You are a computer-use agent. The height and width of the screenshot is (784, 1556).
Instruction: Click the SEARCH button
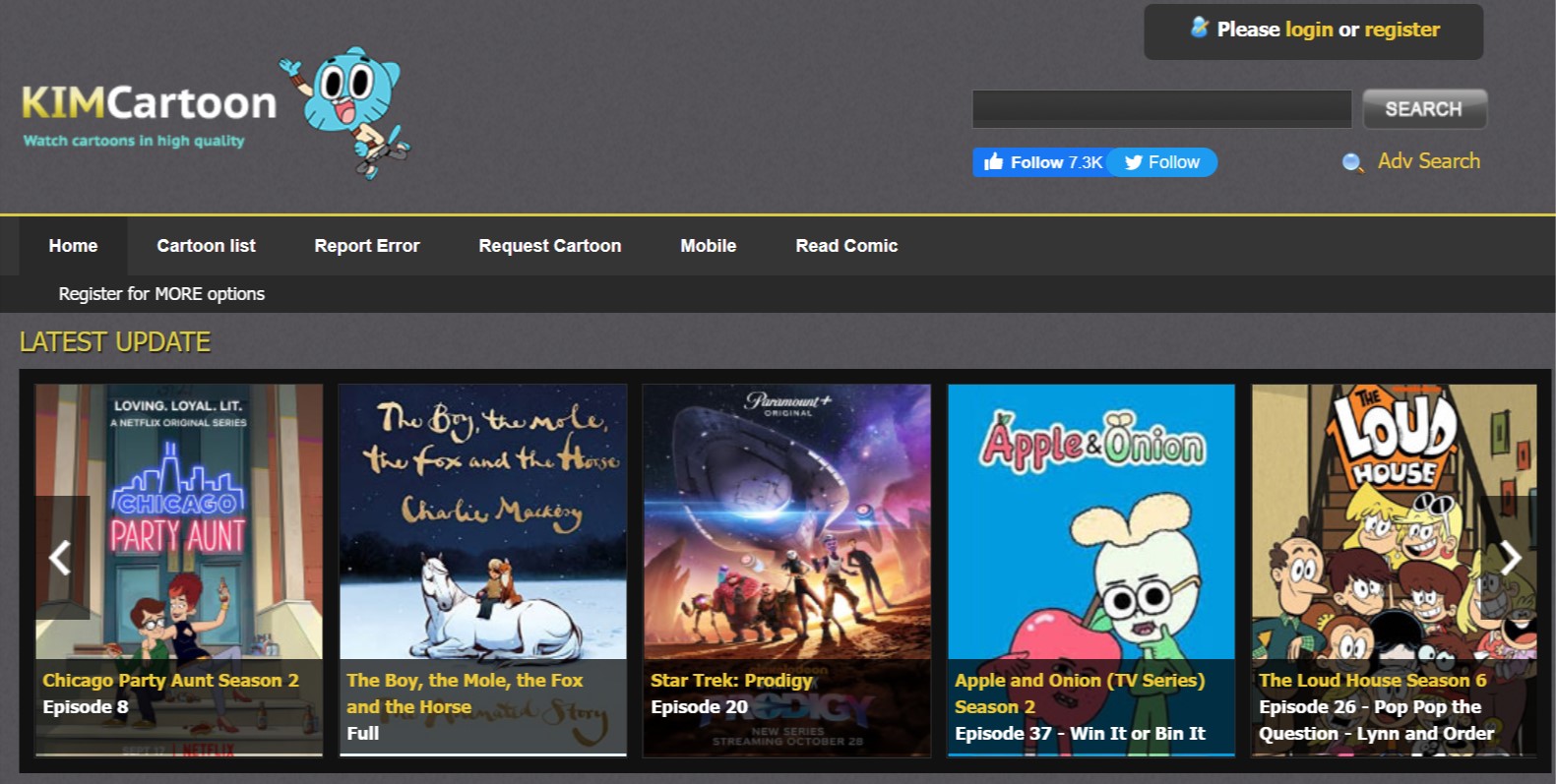point(1424,109)
